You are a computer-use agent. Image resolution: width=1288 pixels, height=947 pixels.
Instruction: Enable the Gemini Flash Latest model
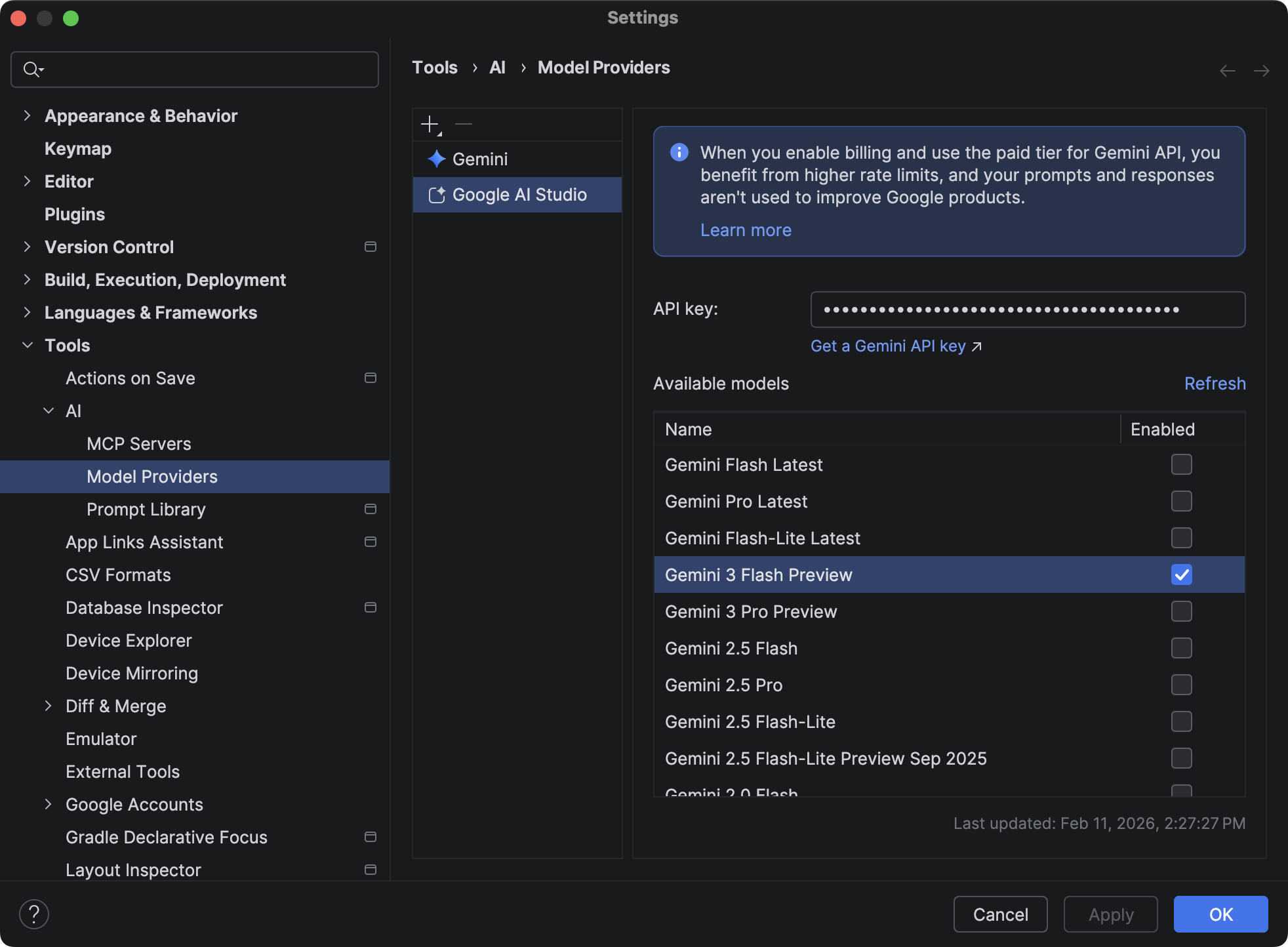coord(1181,464)
